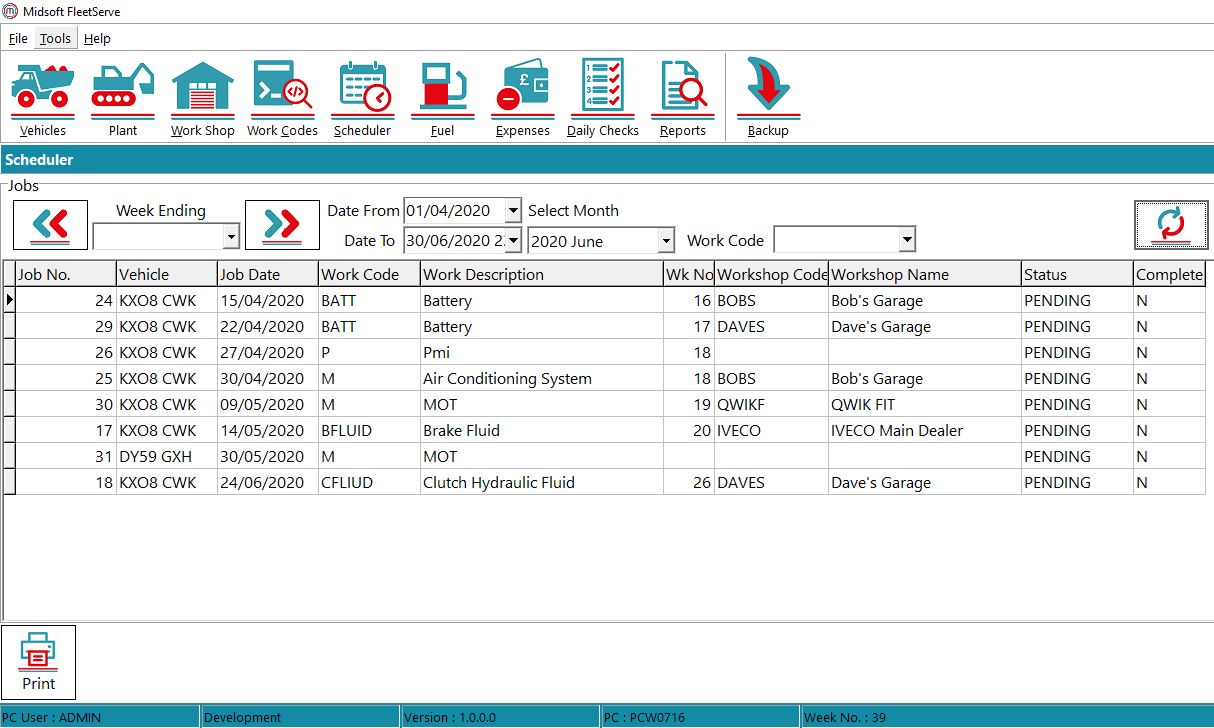Open the Expenses module

pos(522,95)
